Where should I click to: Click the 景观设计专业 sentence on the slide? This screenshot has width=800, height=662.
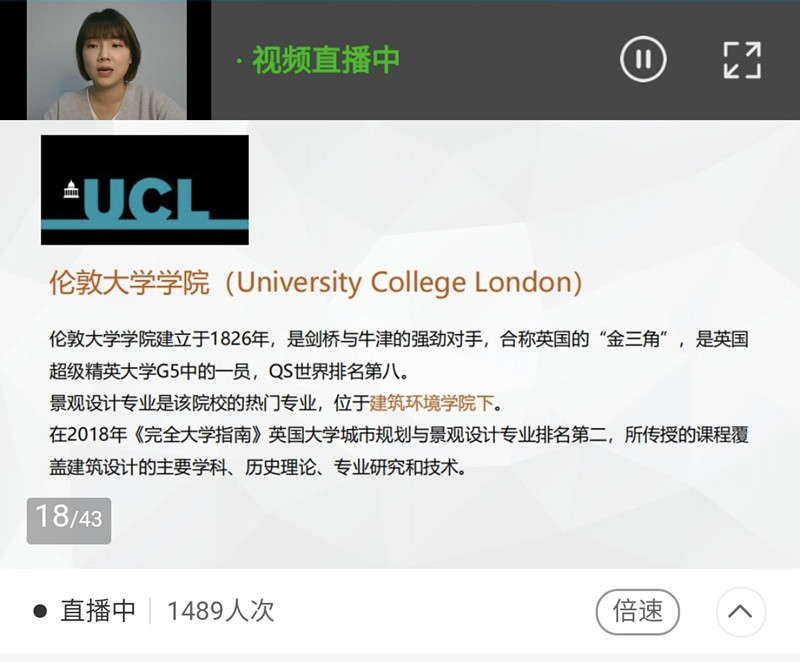pyautogui.click(x=276, y=403)
